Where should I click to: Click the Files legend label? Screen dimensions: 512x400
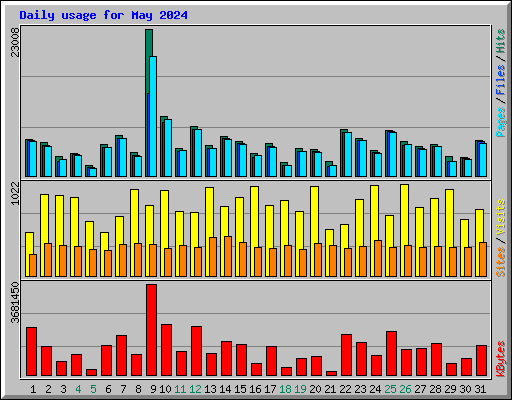point(501,80)
